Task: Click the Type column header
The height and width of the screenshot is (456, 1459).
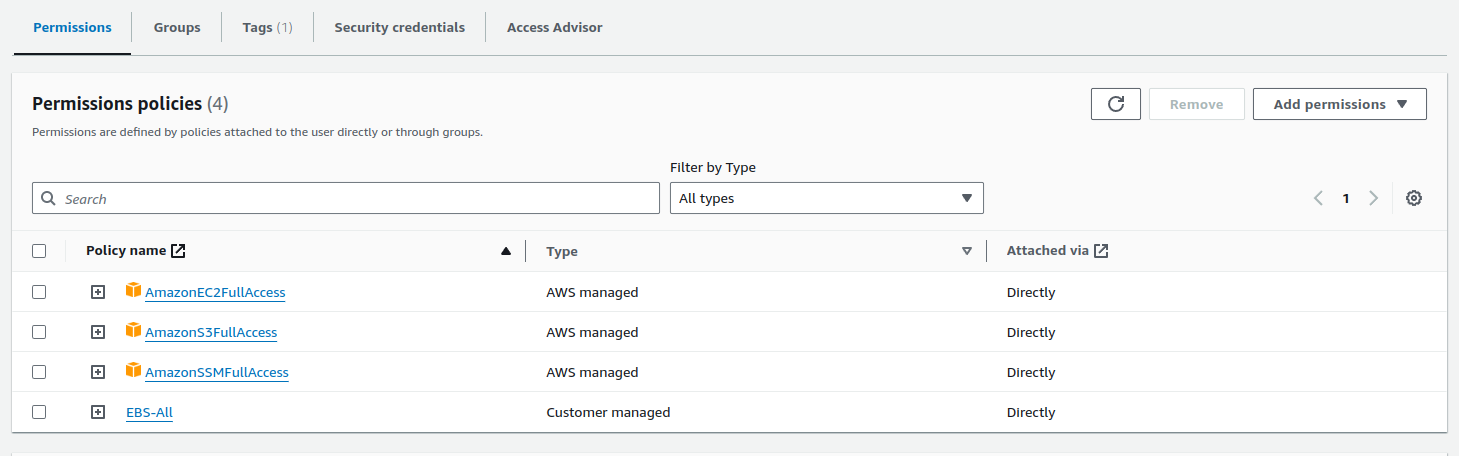Action: tap(562, 251)
